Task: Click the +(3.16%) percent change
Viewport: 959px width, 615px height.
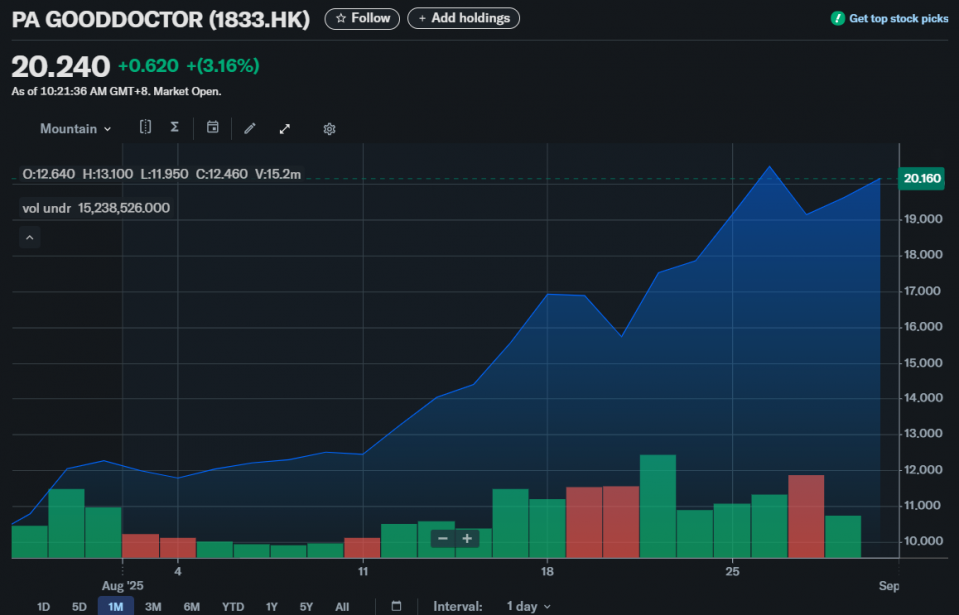Action: 223,65
